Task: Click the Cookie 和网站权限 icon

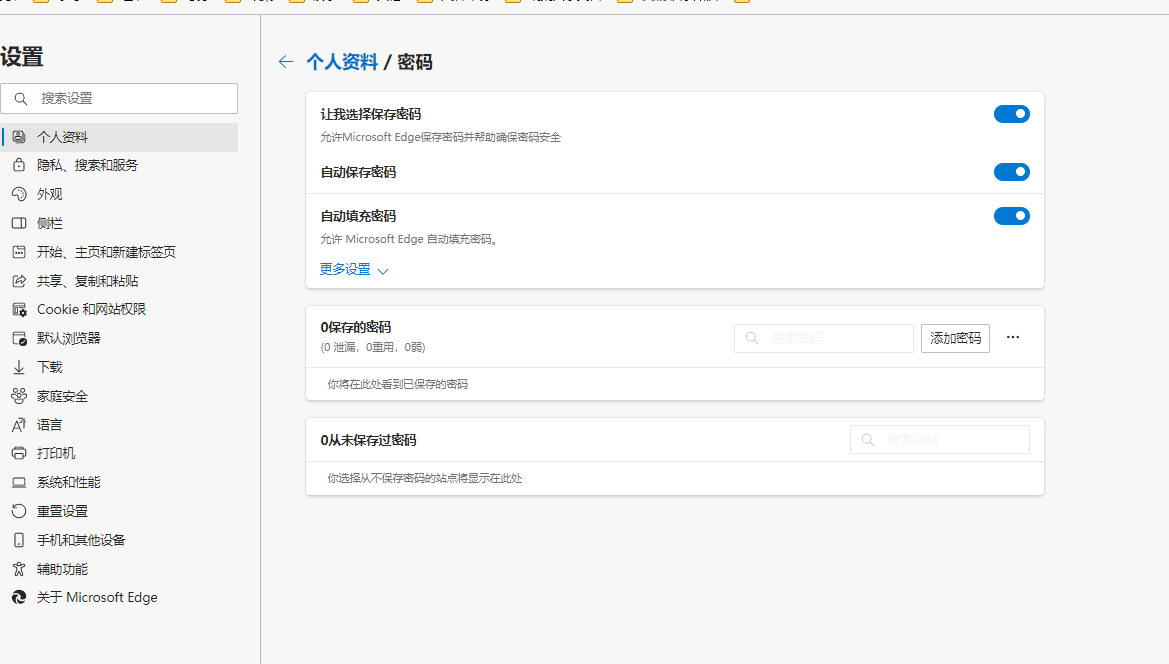Action: (x=19, y=310)
